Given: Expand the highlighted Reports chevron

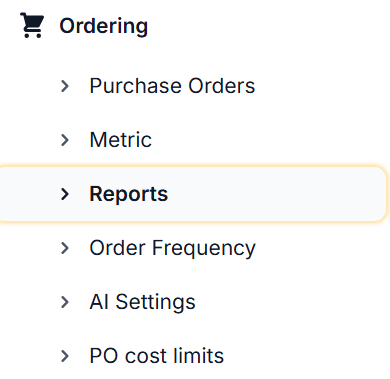Looking at the screenshot, I should (65, 194).
